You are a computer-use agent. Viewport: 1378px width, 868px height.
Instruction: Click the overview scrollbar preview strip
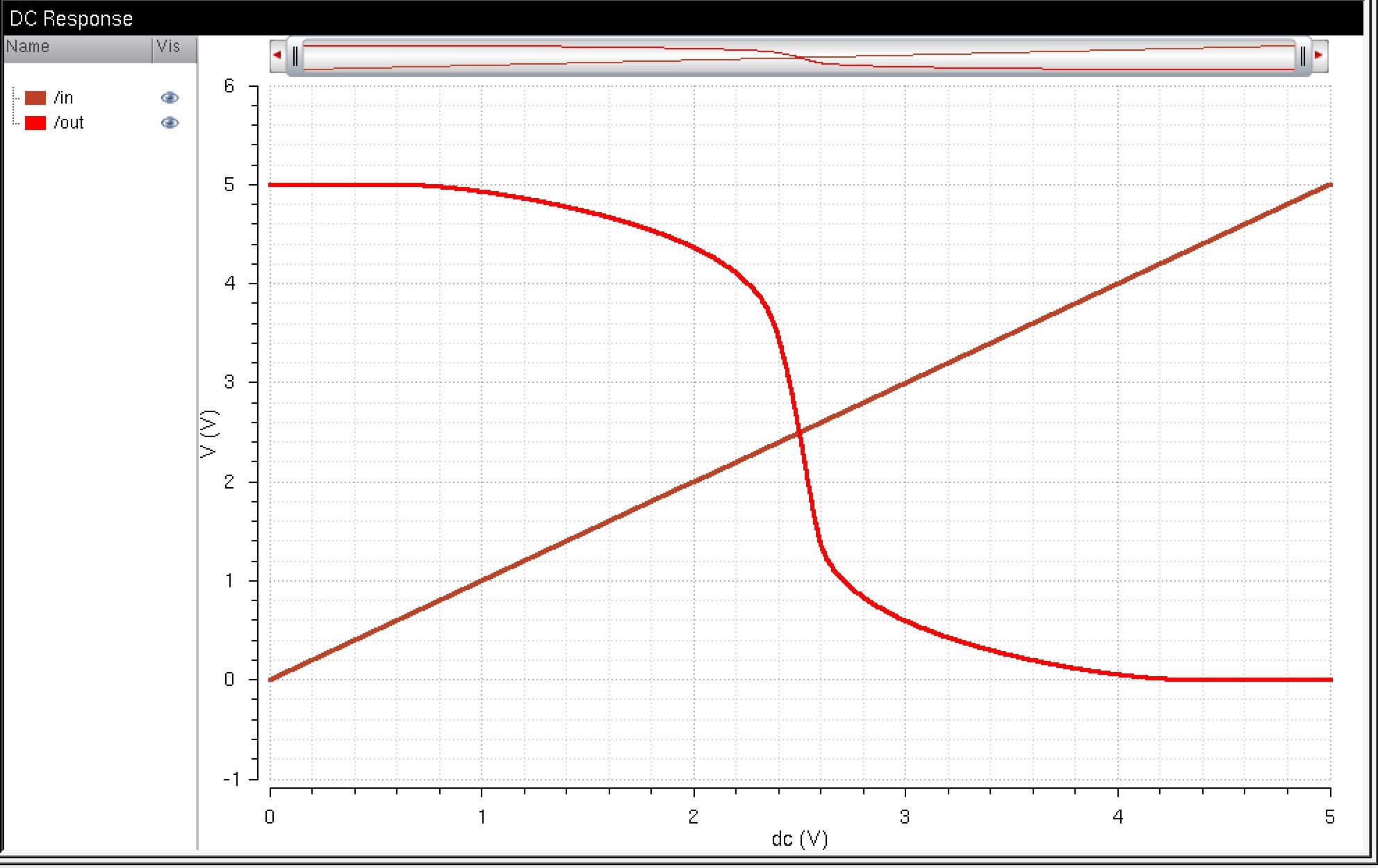pos(799,56)
